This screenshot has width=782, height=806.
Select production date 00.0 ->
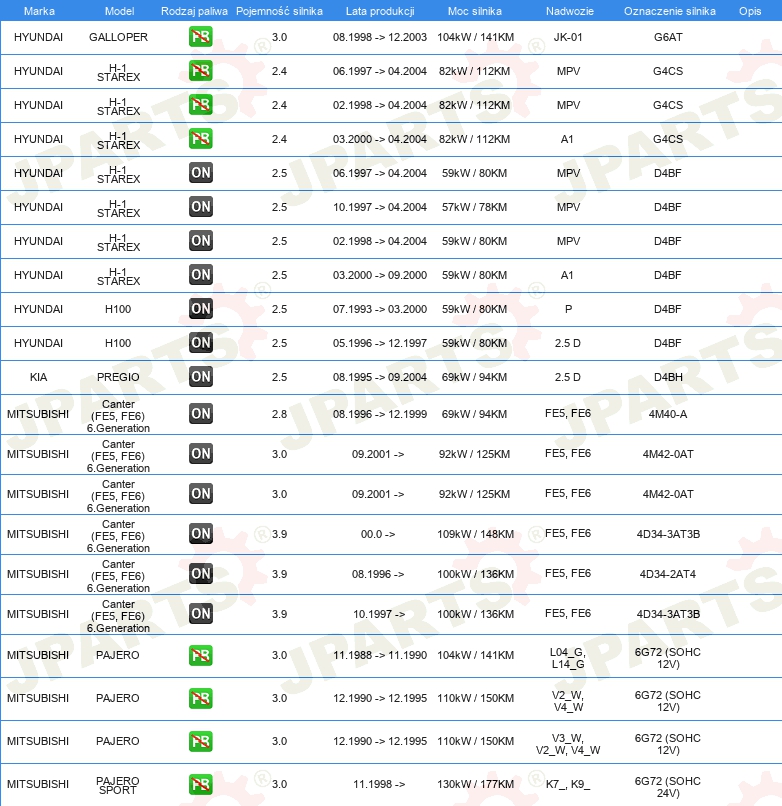pos(378,534)
